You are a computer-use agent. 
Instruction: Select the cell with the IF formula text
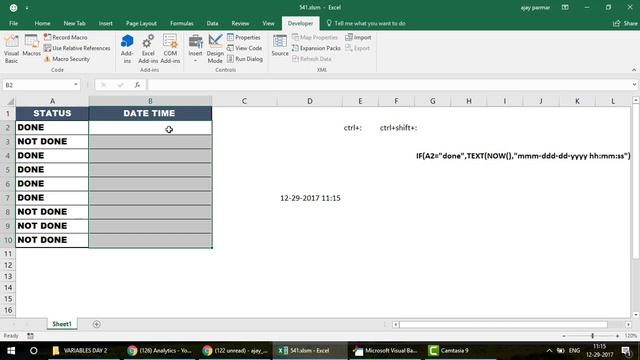pyautogui.click(x=523, y=156)
